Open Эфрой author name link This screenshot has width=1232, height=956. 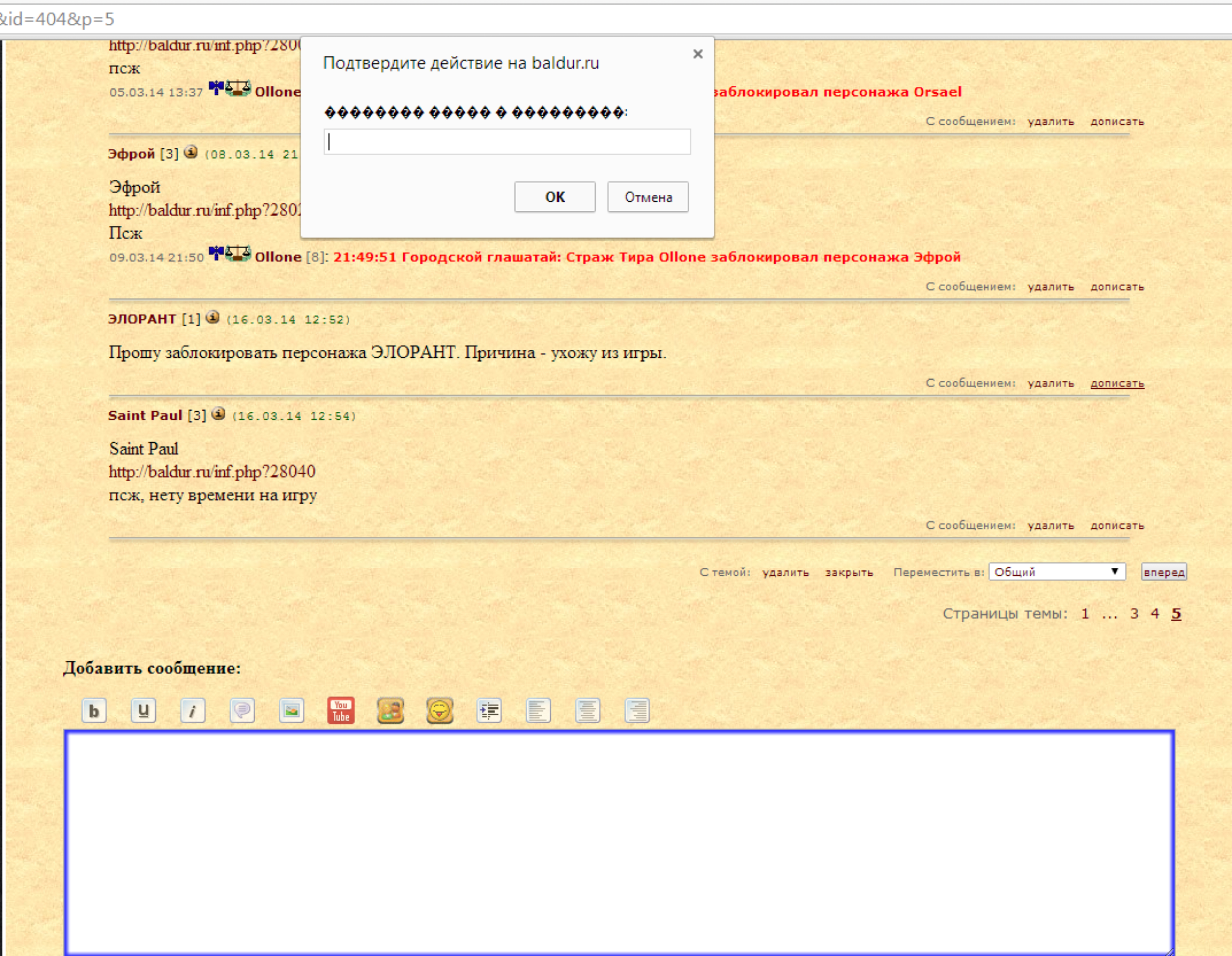[x=132, y=154]
